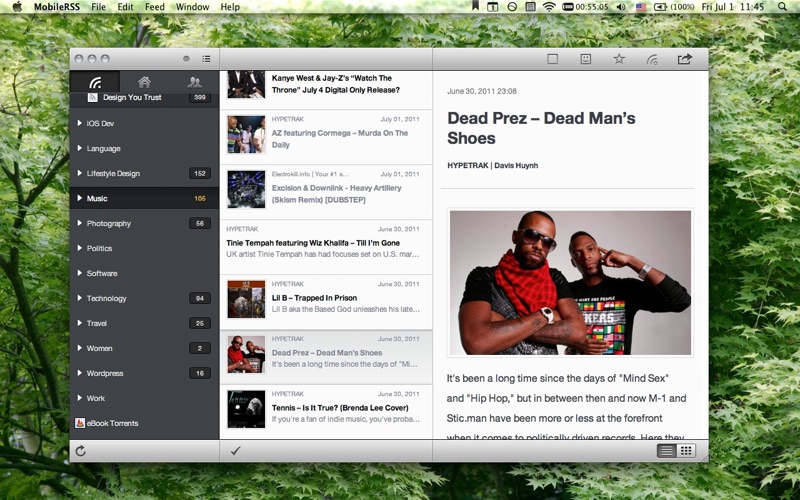Open Spotlight search magnifier
The height and width of the screenshot is (500, 800).
(782, 7)
